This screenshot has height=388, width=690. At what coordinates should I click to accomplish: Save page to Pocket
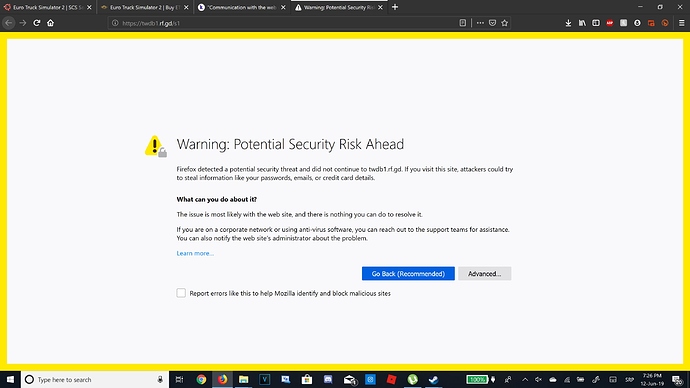pyautogui.click(x=492, y=23)
